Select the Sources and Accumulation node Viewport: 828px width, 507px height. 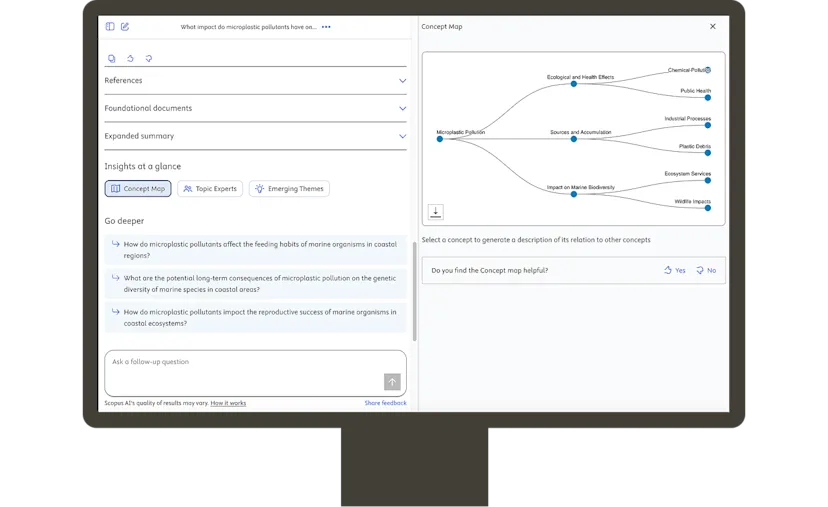tap(573, 139)
